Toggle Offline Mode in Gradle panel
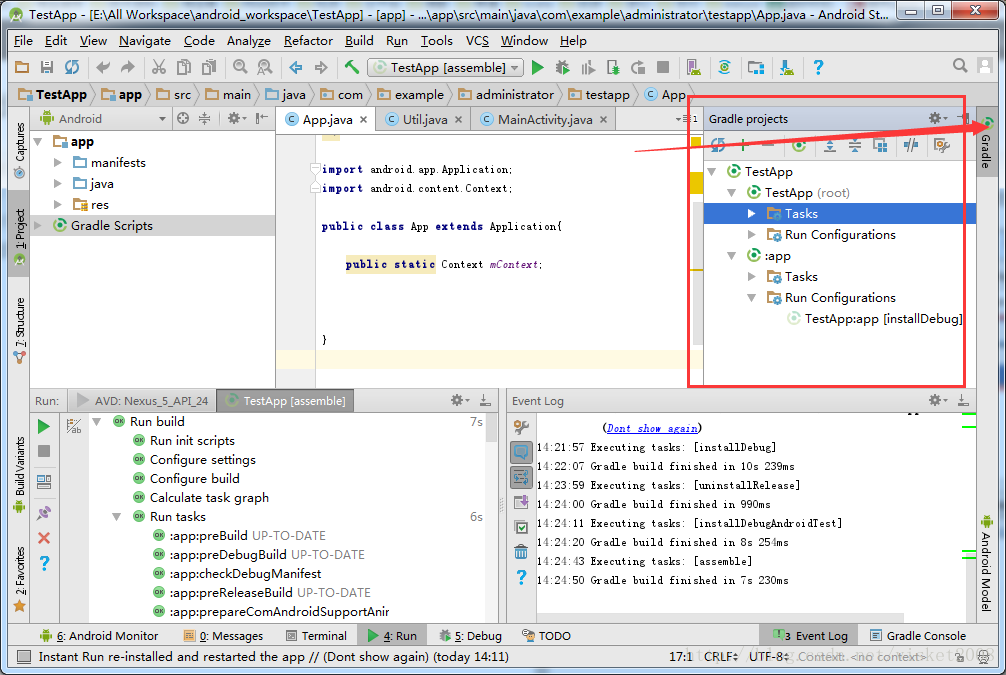 911,146
